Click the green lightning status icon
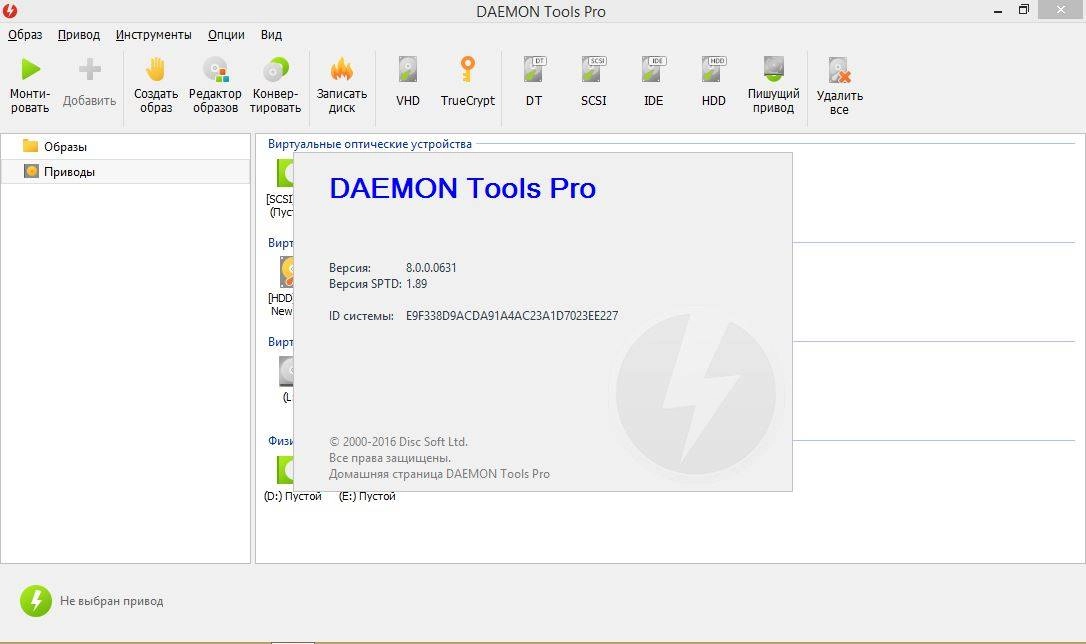The height and width of the screenshot is (644, 1086). coord(35,601)
